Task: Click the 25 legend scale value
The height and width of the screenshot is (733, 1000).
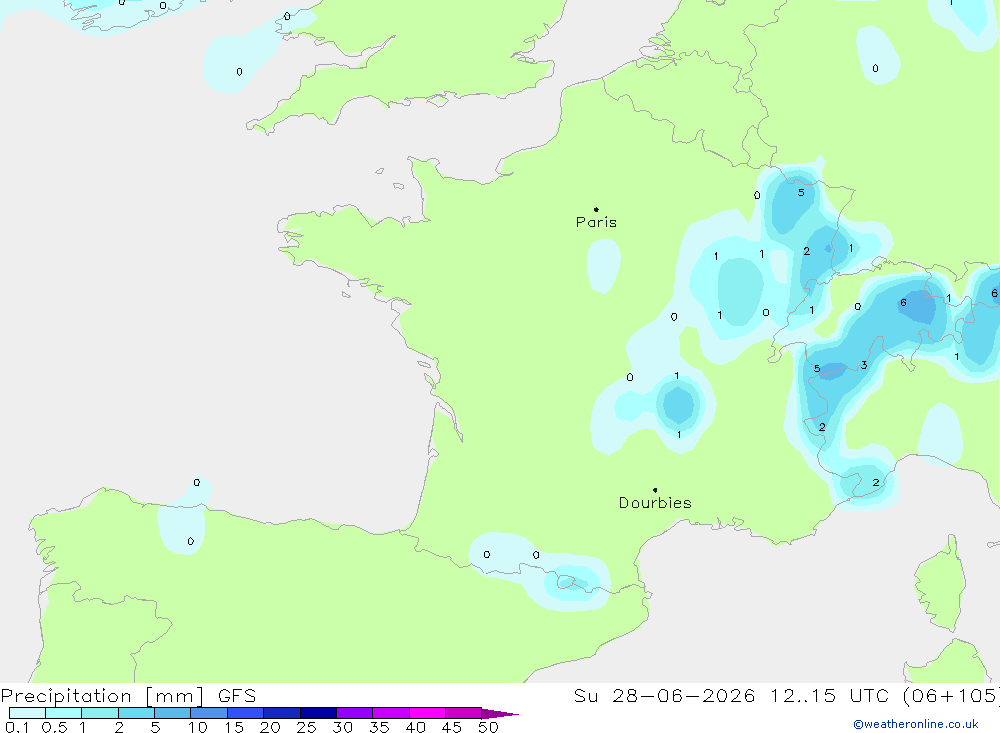Action: [306, 727]
